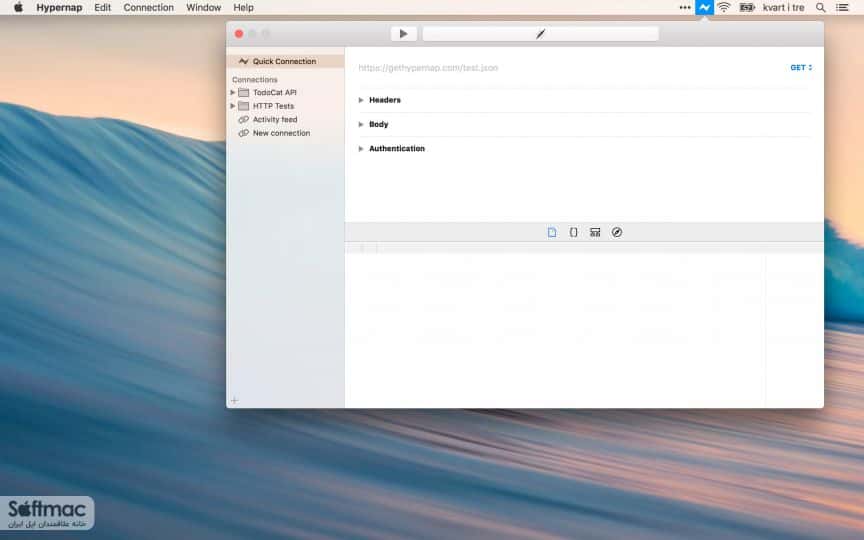Open the Window menu
864x540 pixels.
(203, 8)
